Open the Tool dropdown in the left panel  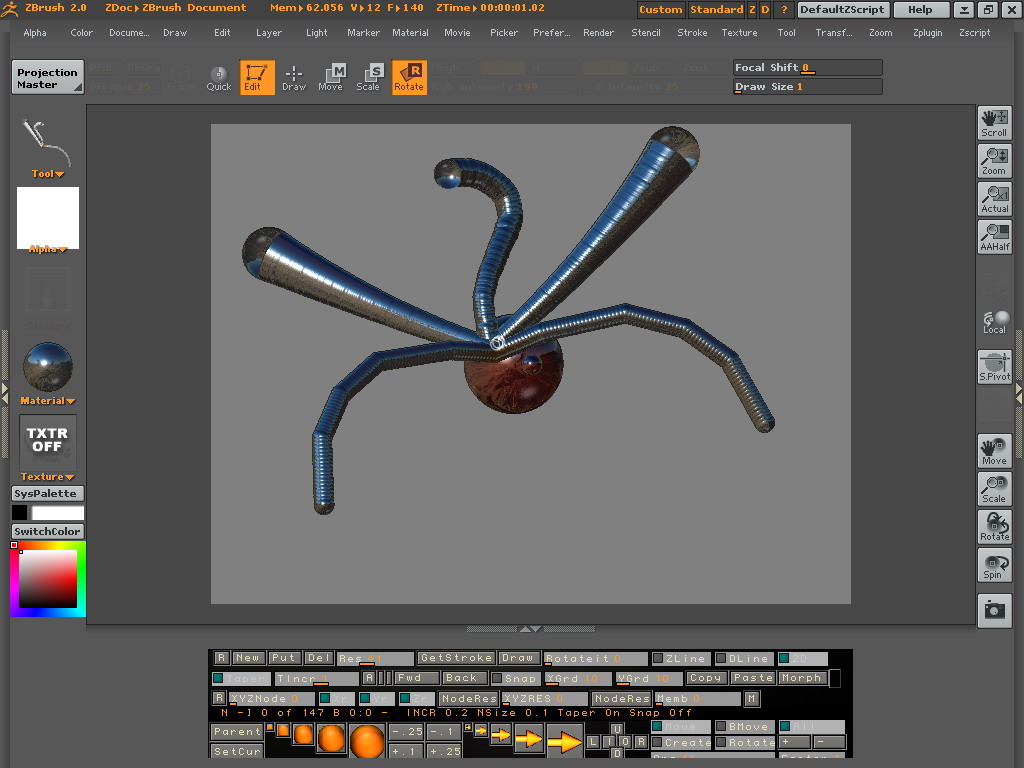[45, 173]
